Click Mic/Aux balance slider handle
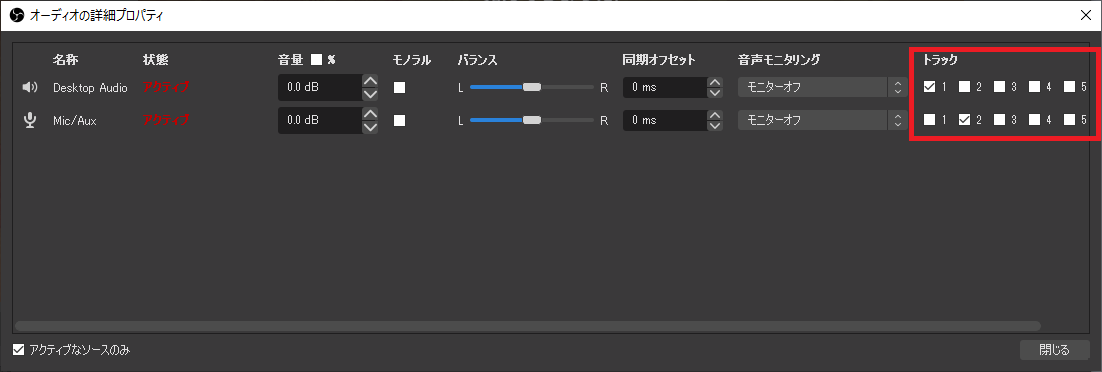 [532, 120]
